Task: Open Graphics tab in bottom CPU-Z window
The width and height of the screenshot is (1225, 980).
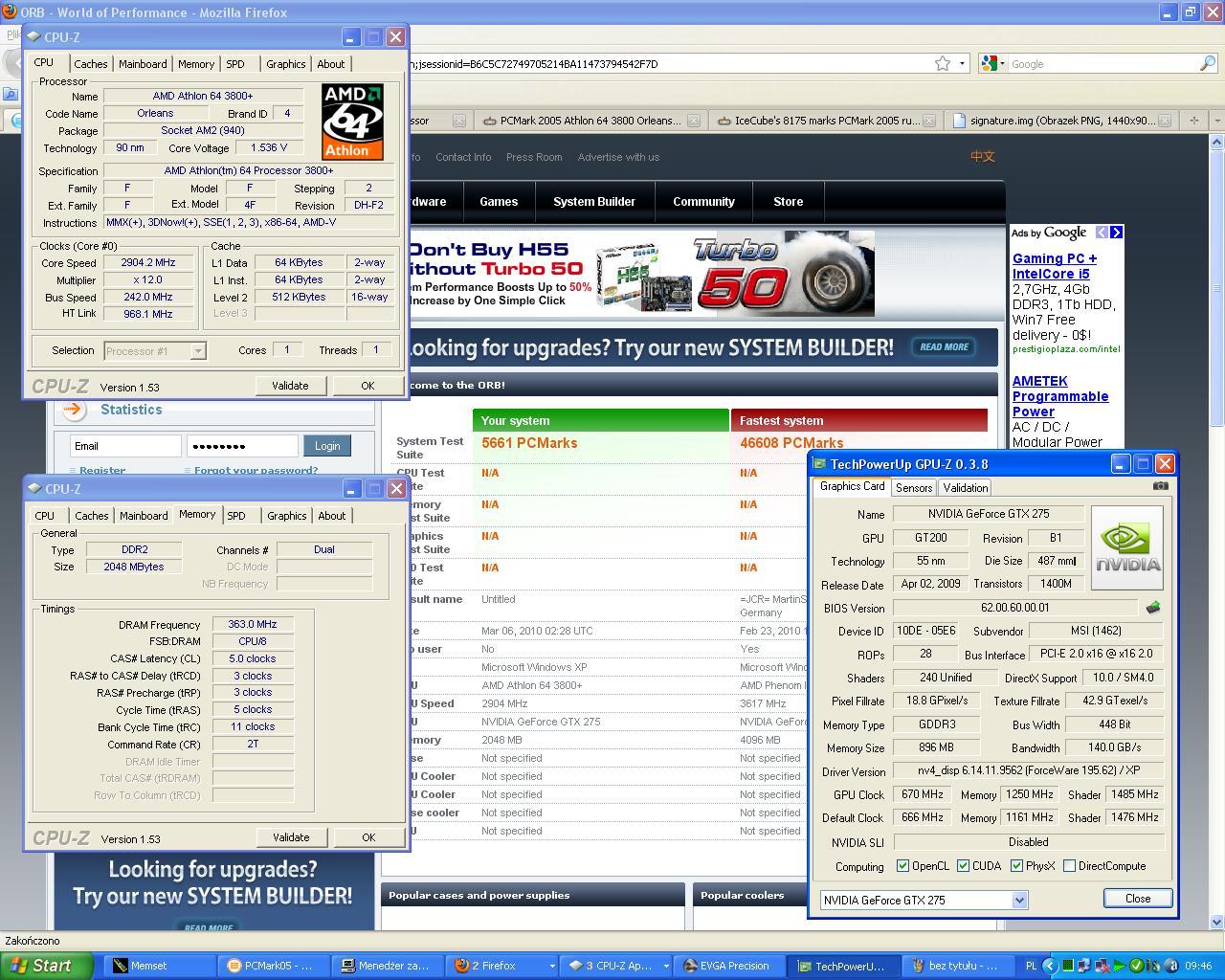Action: click(287, 516)
